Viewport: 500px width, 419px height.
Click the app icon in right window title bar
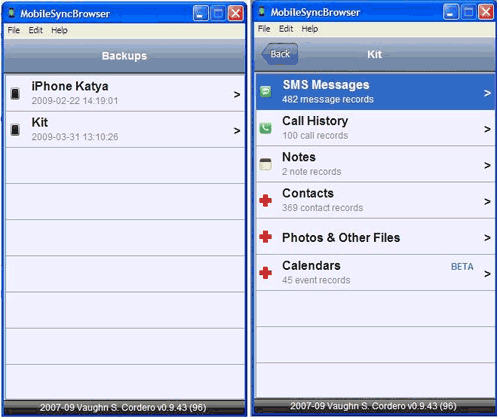tap(262, 12)
